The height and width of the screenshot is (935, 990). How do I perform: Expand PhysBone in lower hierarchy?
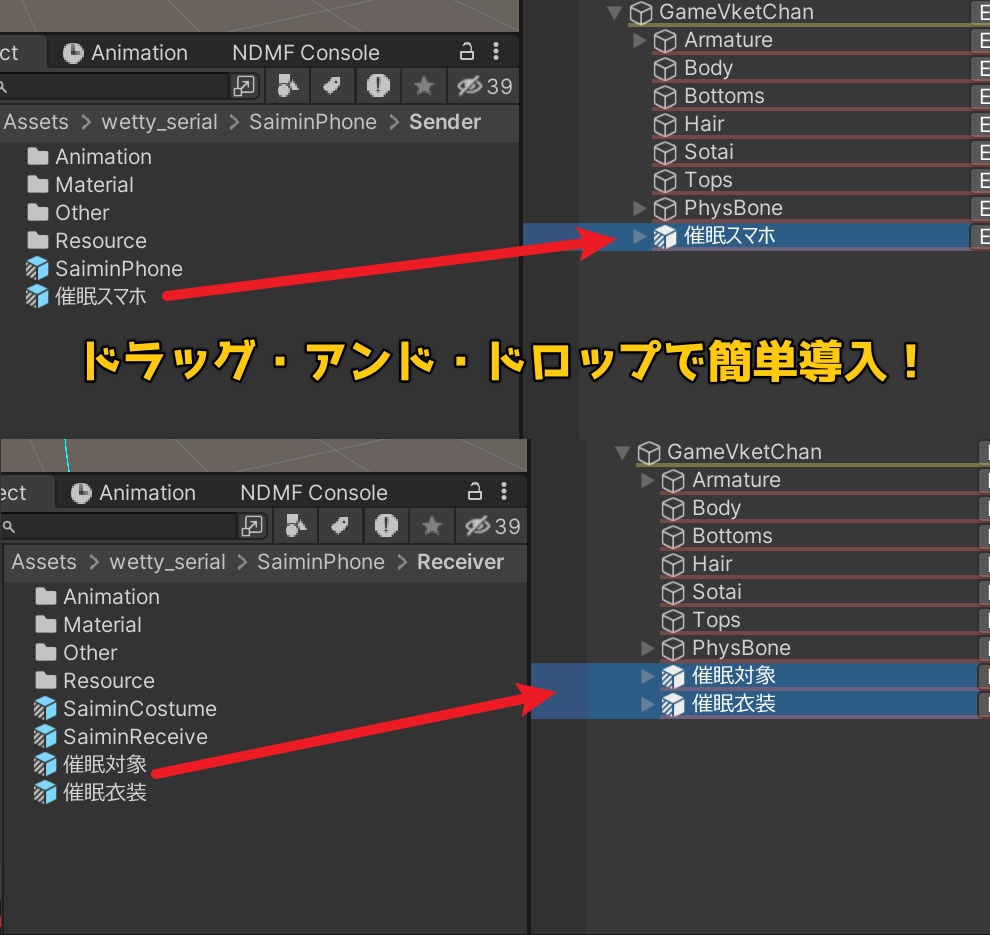pyautogui.click(x=647, y=648)
